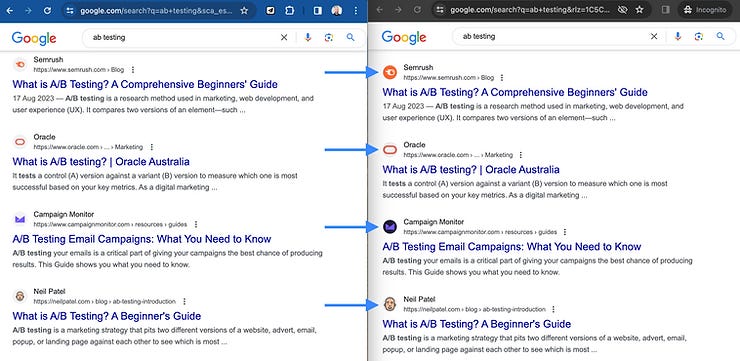Clear the search box in left window
740x361 pixels.
click(x=284, y=37)
